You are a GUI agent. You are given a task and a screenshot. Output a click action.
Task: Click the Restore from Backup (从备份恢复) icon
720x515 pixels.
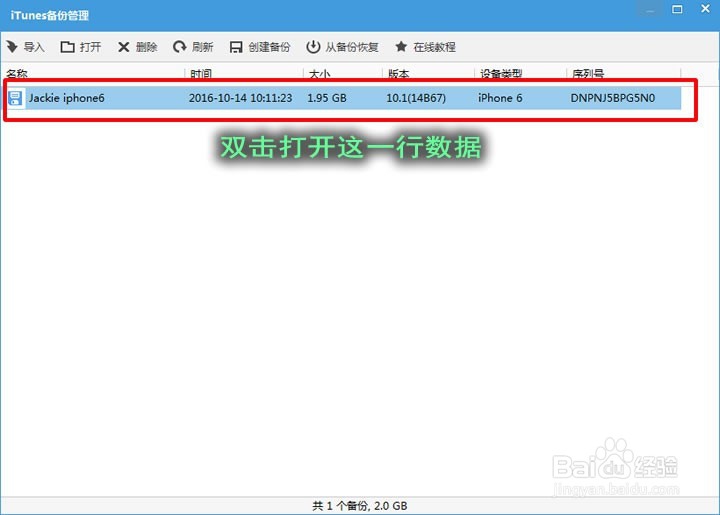[313, 46]
